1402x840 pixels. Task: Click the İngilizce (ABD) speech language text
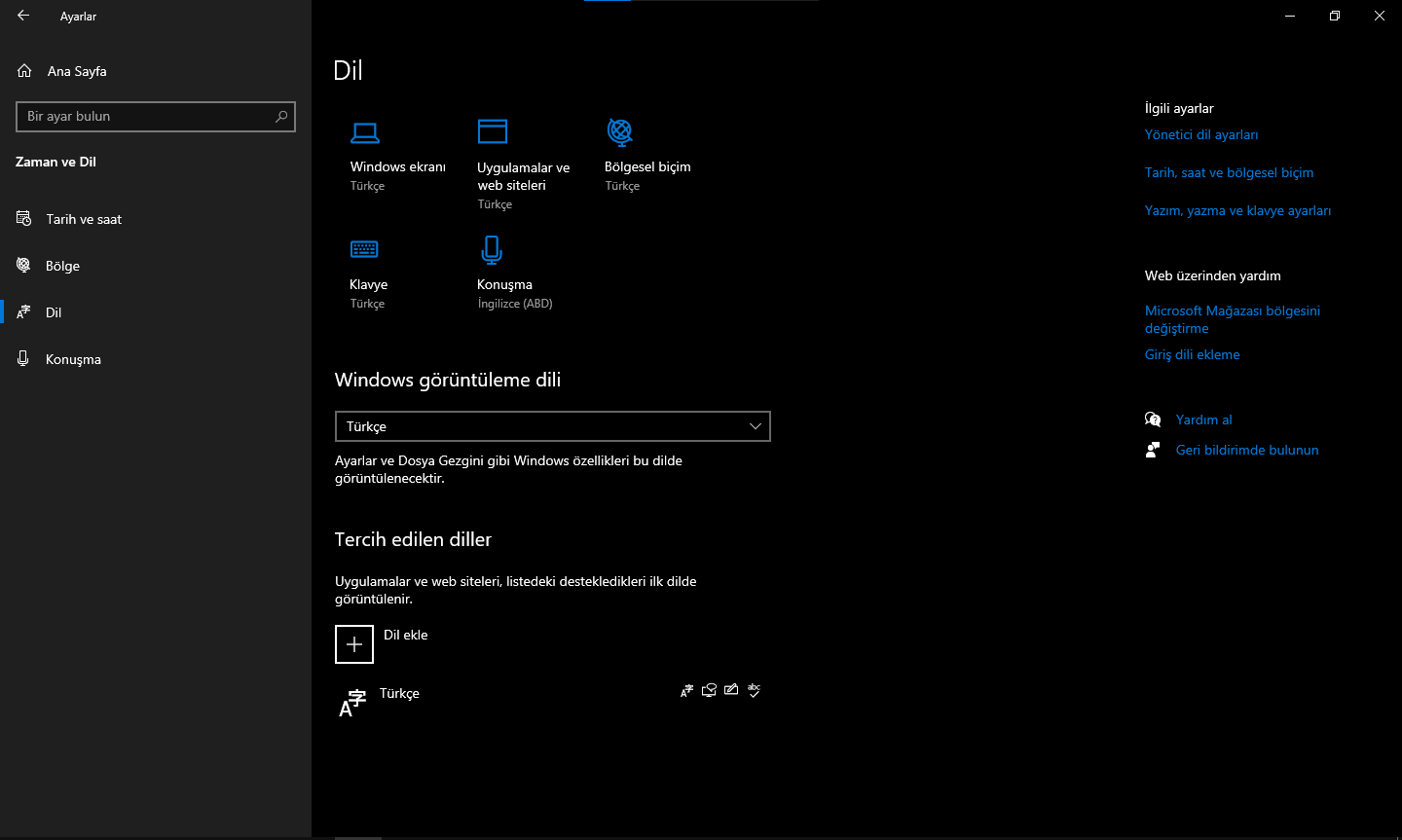(x=515, y=304)
